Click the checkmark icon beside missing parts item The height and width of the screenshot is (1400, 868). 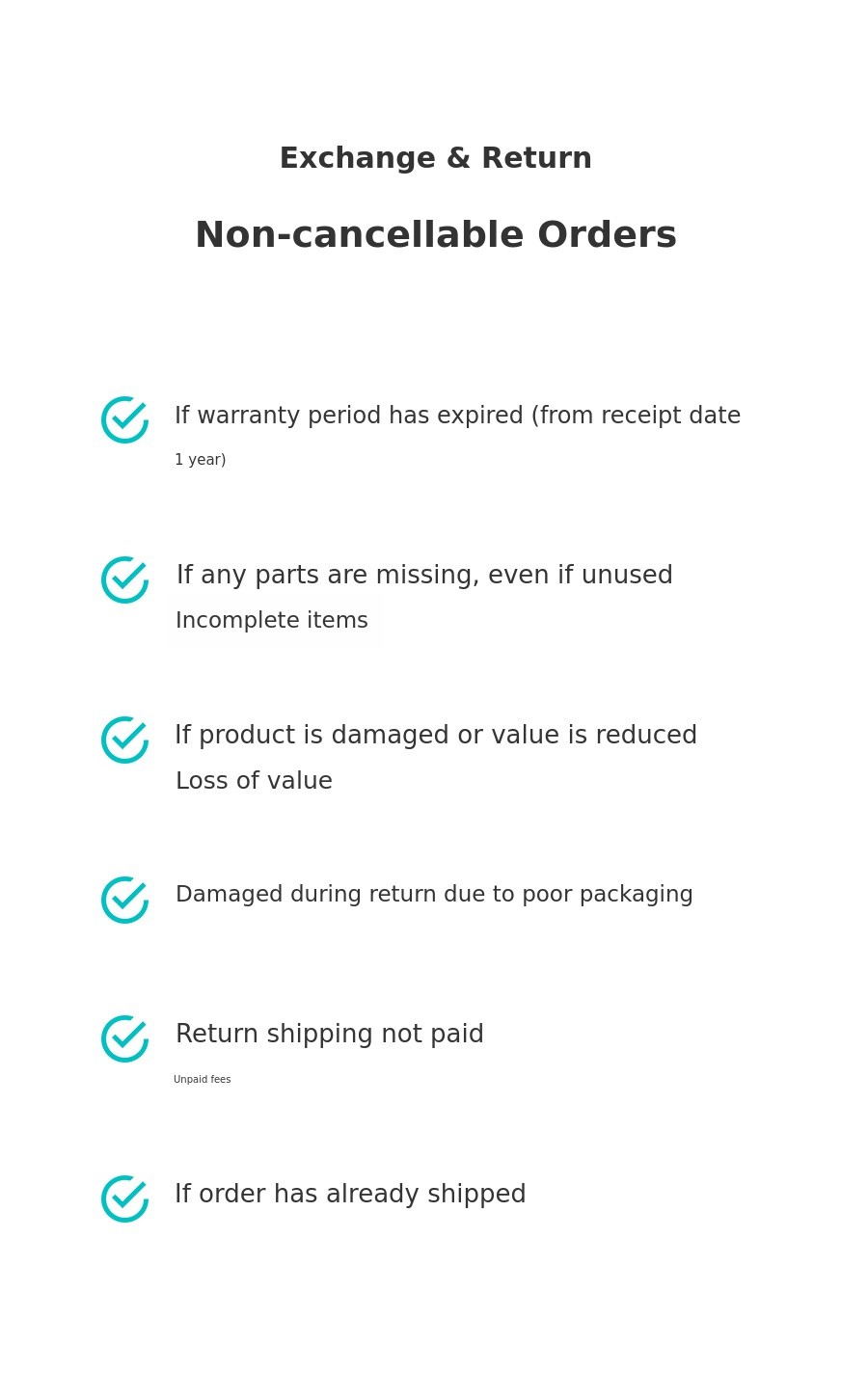click(x=124, y=579)
